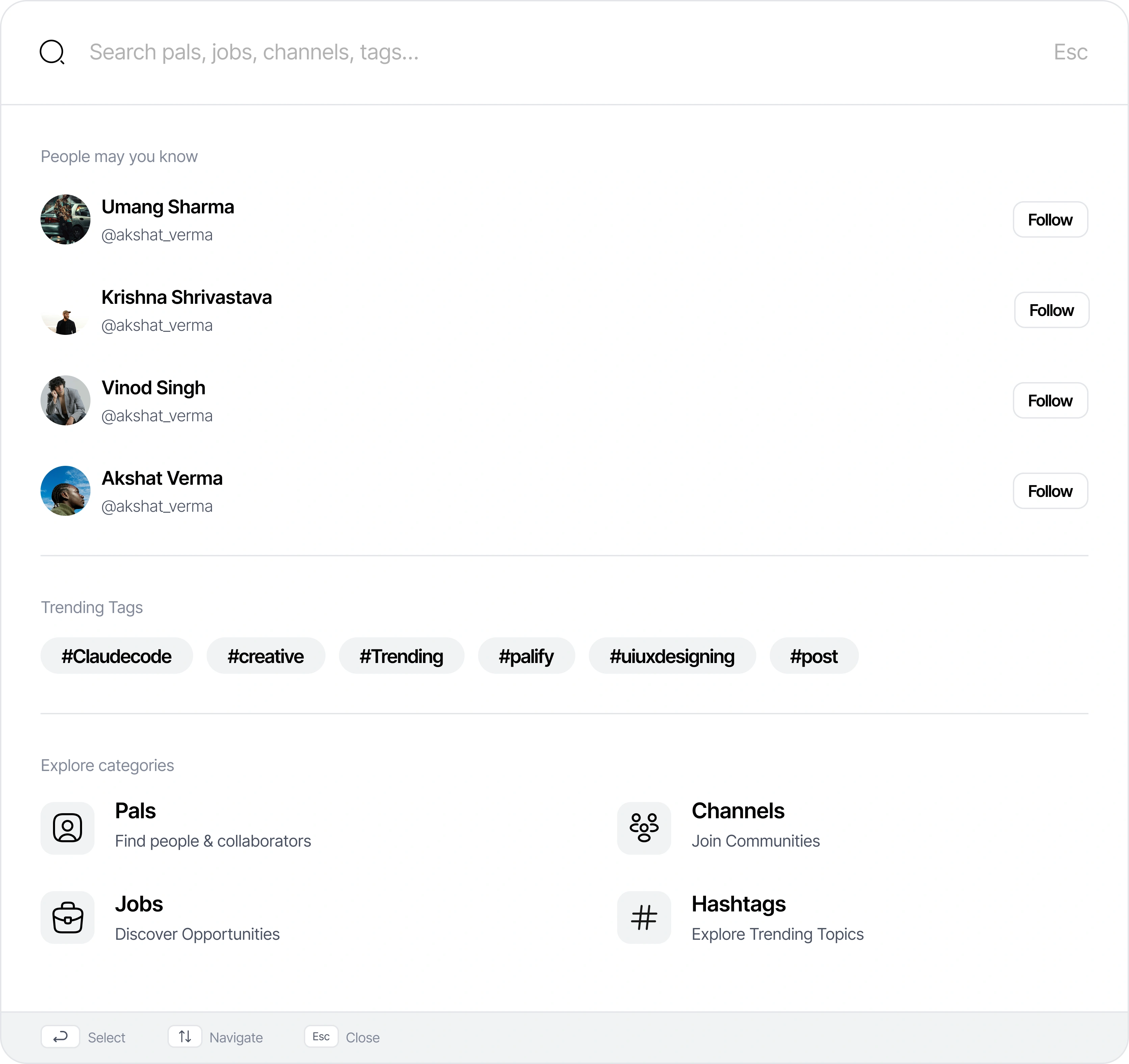
Task: Select the #creative tag
Action: point(266,656)
